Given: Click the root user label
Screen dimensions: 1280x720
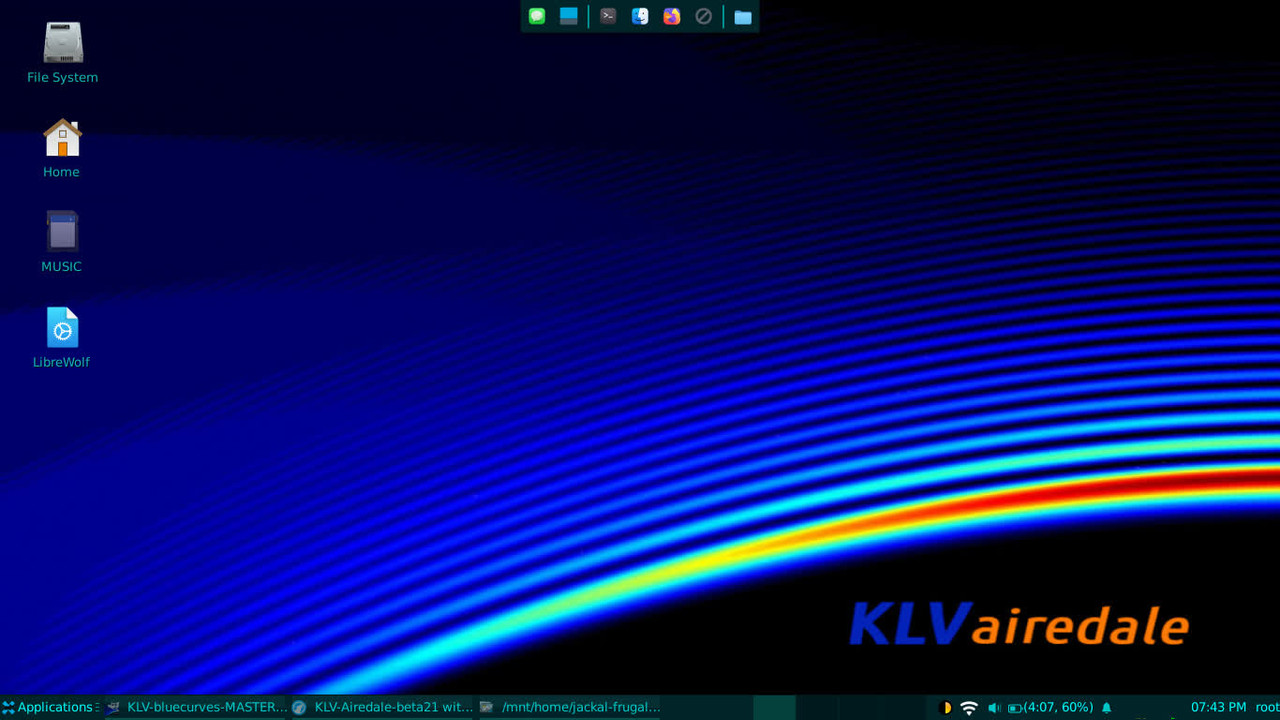Looking at the screenshot, I should coord(1267,707).
